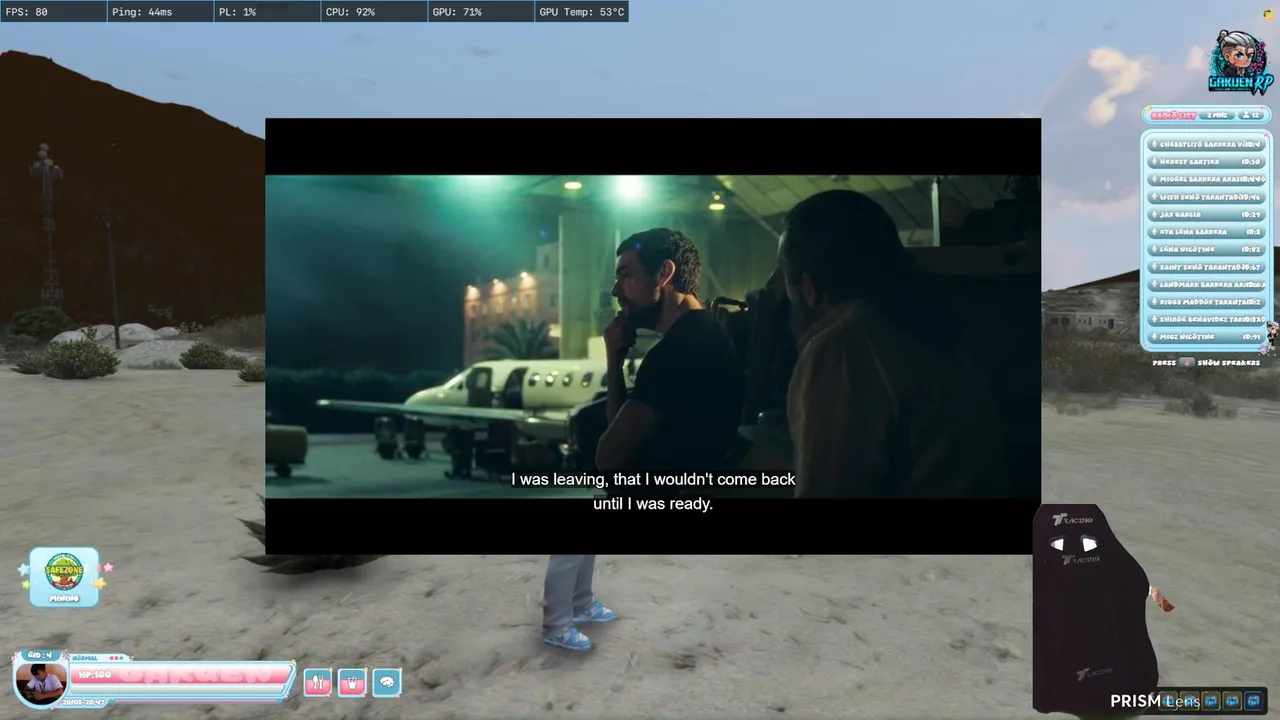Screen dimensions: 1280x720
Task: Click the GPU Temp: 53°C overlay stat
Action: click(581, 12)
